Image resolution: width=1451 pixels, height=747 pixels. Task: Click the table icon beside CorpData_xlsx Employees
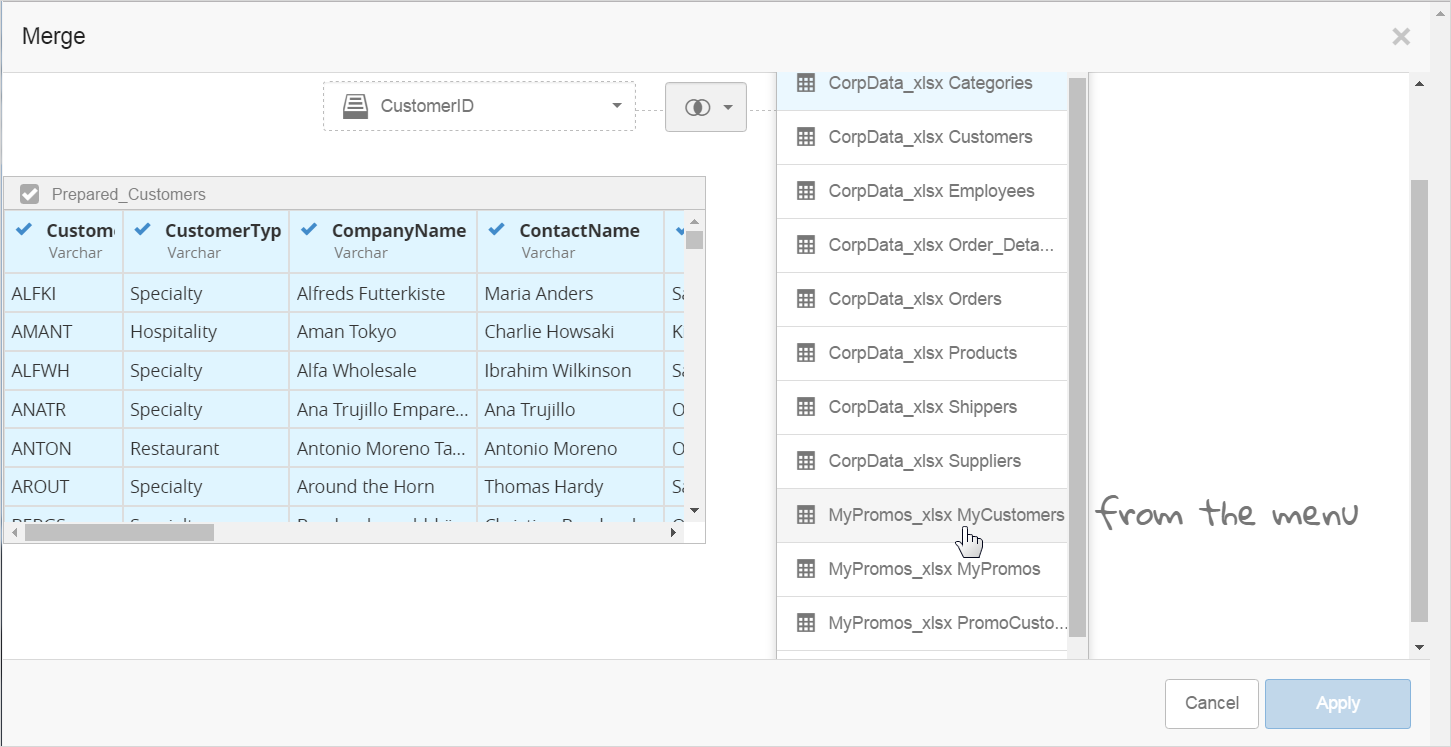point(806,191)
